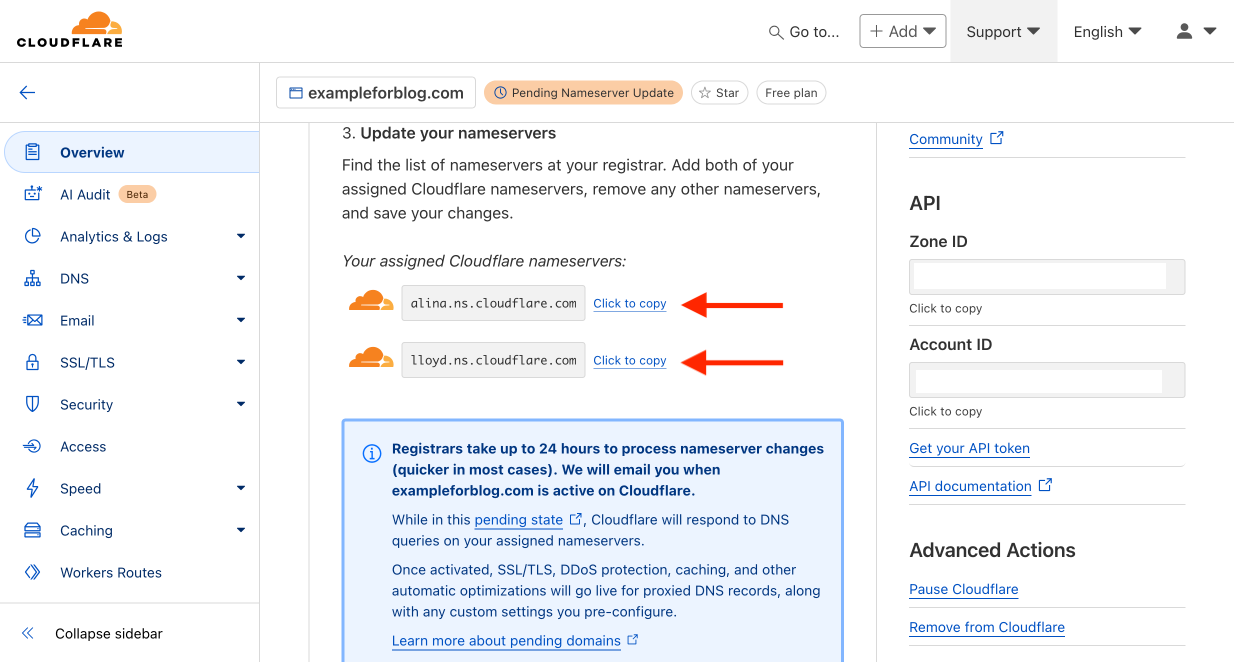Click Get your API token link
The image size is (1234, 662).
pyautogui.click(x=969, y=448)
